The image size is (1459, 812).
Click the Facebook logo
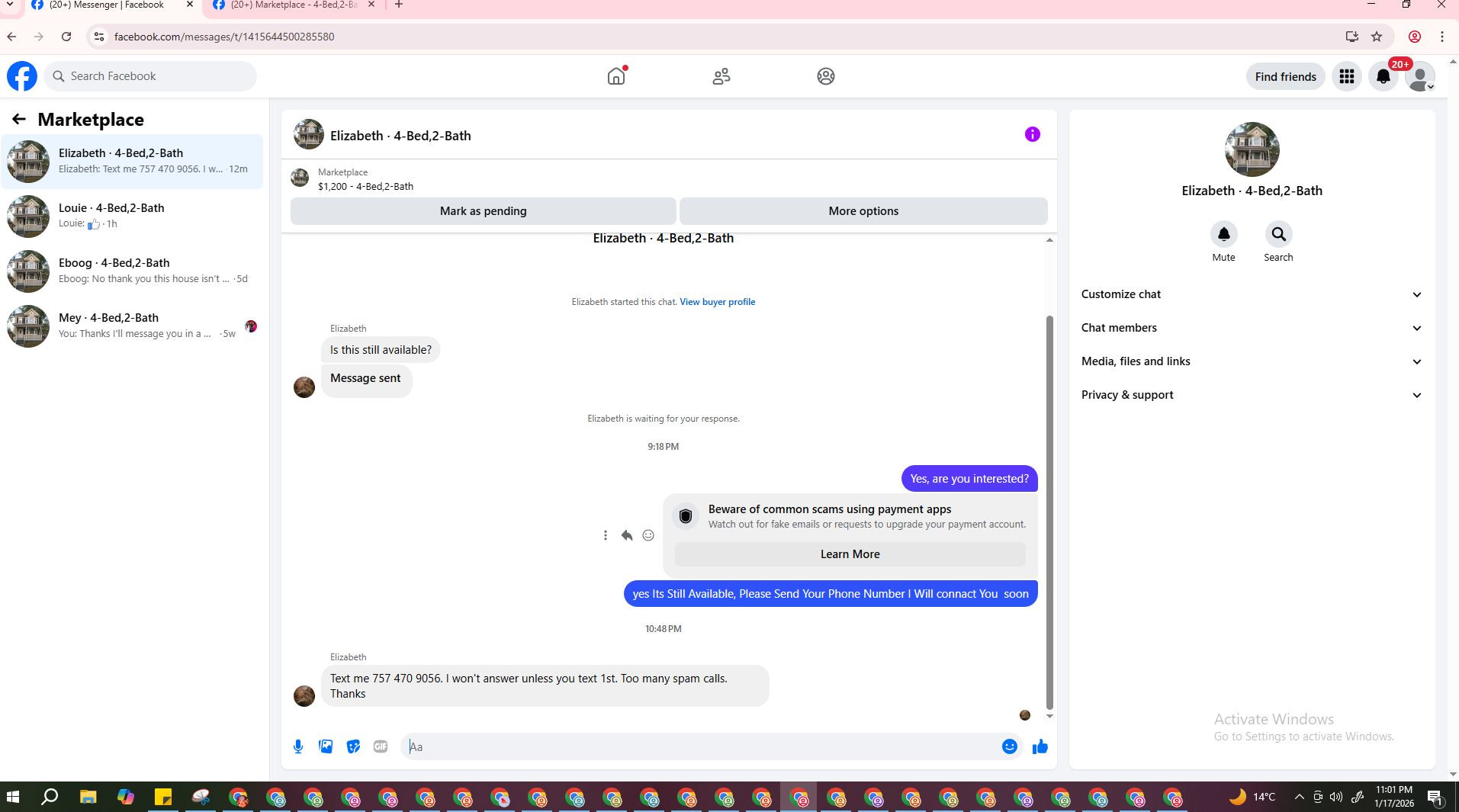pyautogui.click(x=22, y=76)
